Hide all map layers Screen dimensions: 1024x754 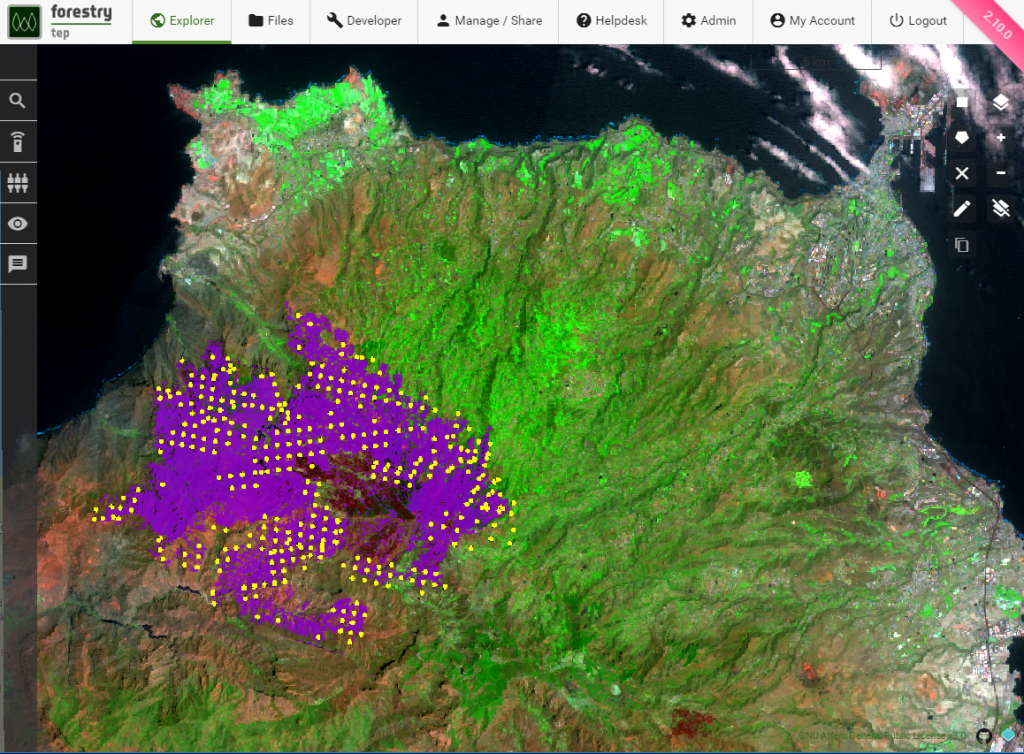pyautogui.click(x=1001, y=208)
